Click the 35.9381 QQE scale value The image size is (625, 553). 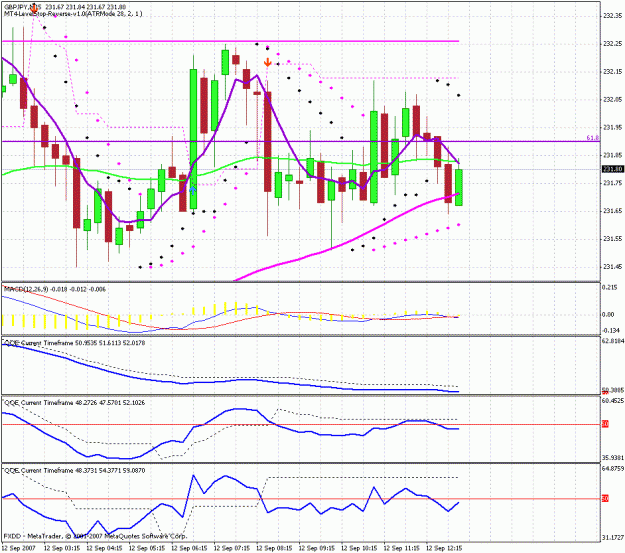click(613, 457)
